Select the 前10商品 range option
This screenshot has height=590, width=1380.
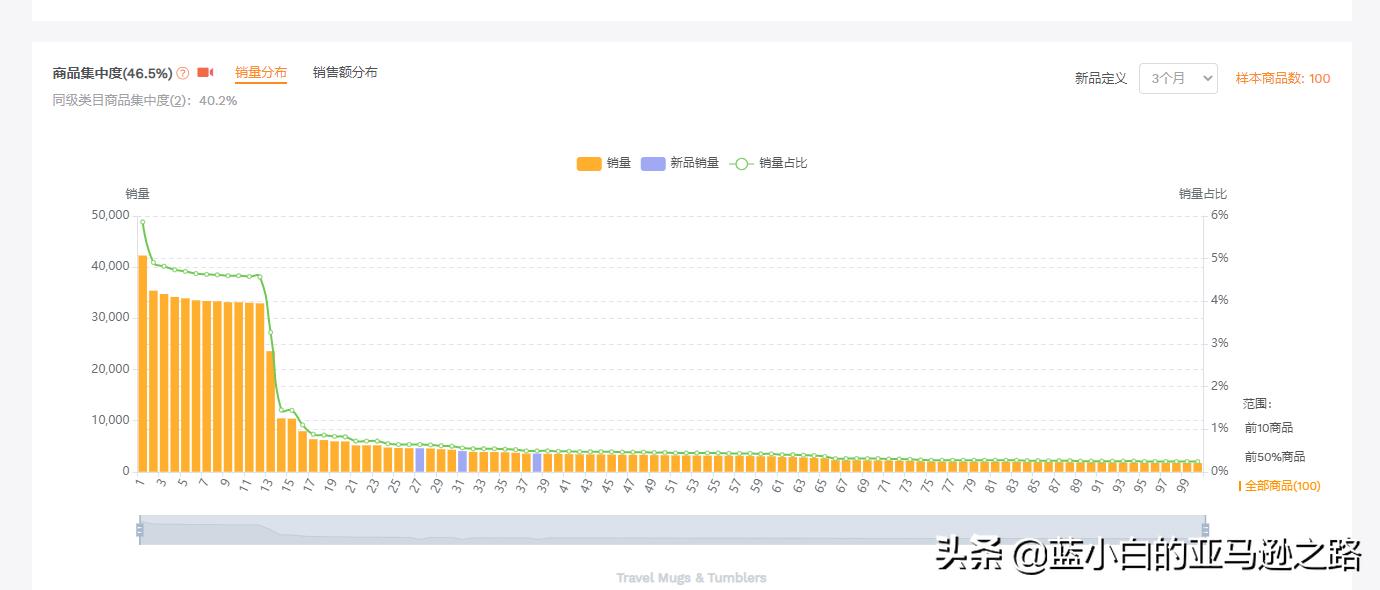click(x=1268, y=427)
